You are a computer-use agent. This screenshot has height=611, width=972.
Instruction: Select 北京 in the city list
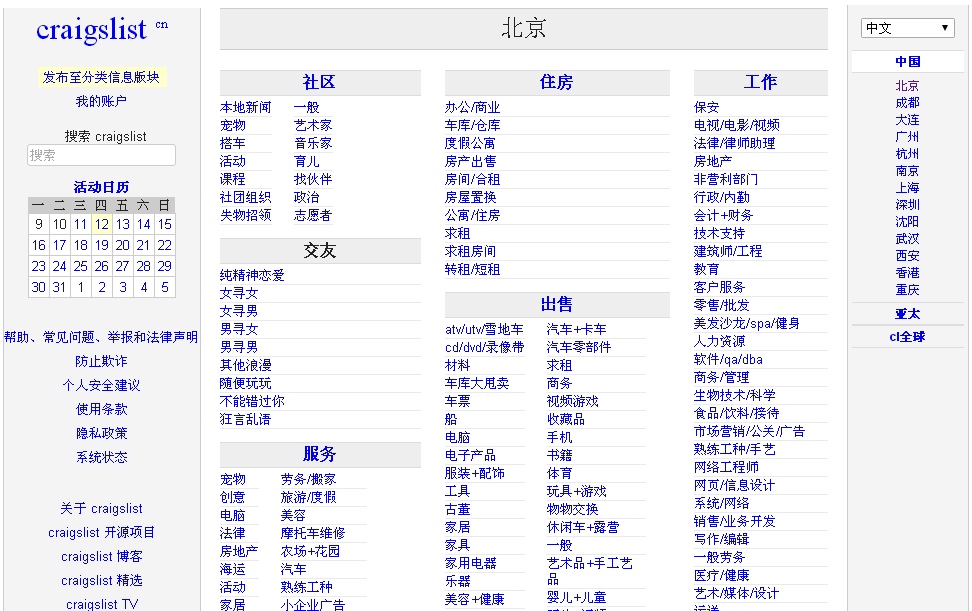click(908, 86)
